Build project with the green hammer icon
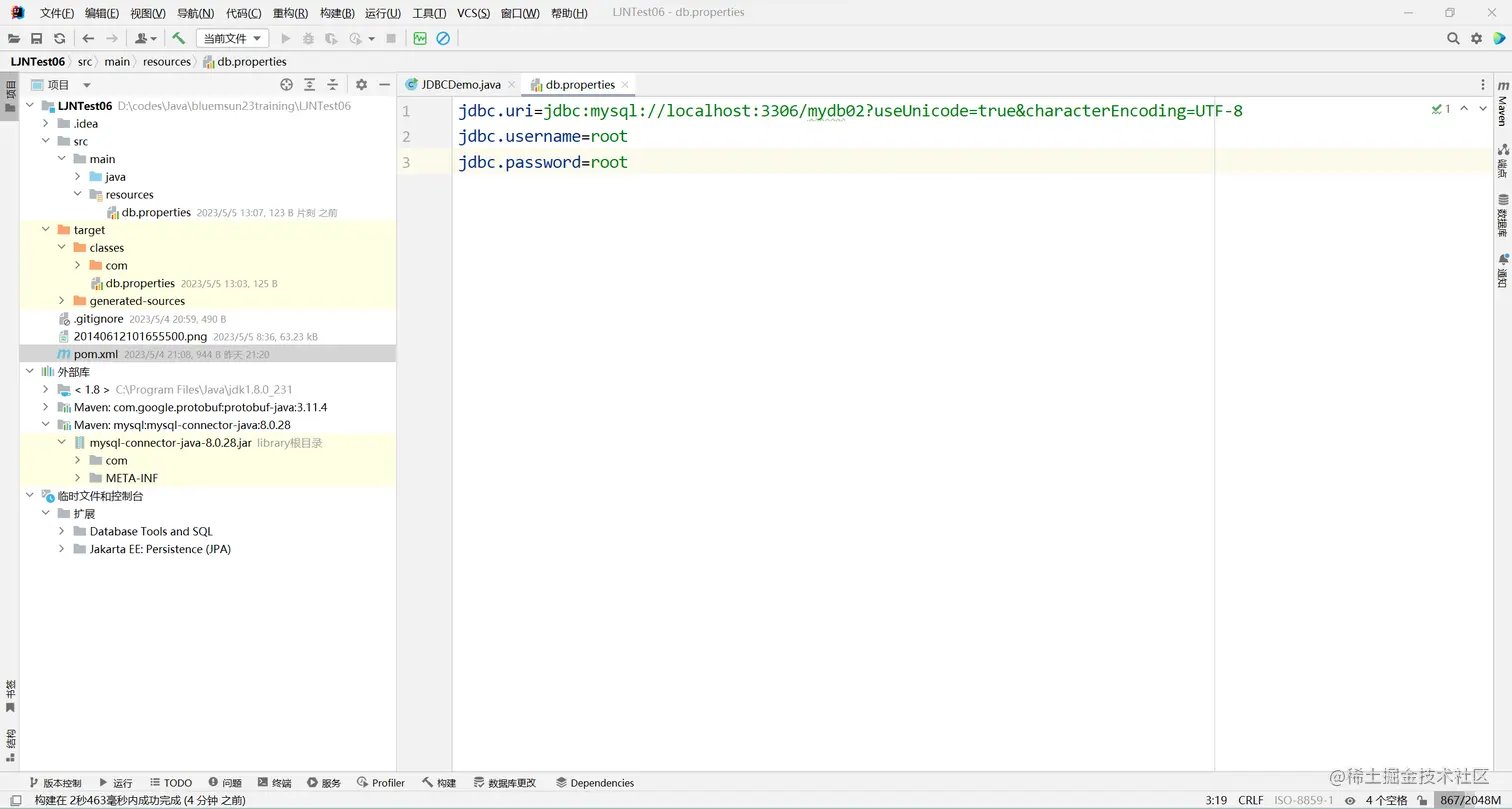 click(179, 38)
